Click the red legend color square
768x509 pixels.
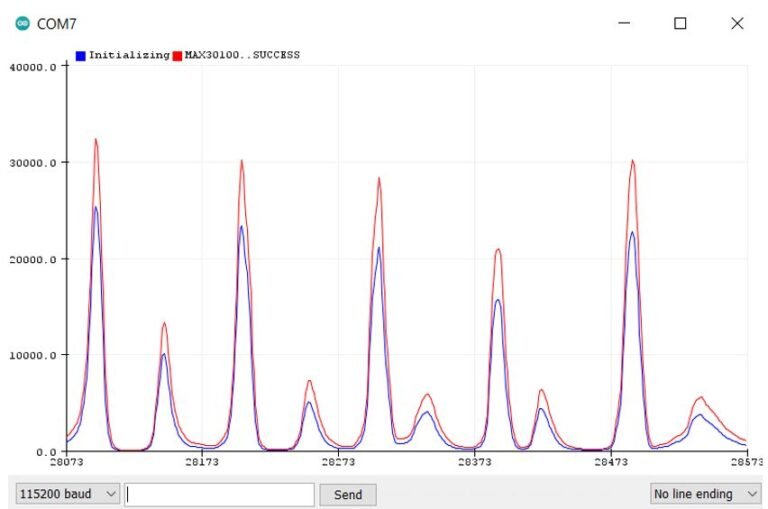178,56
